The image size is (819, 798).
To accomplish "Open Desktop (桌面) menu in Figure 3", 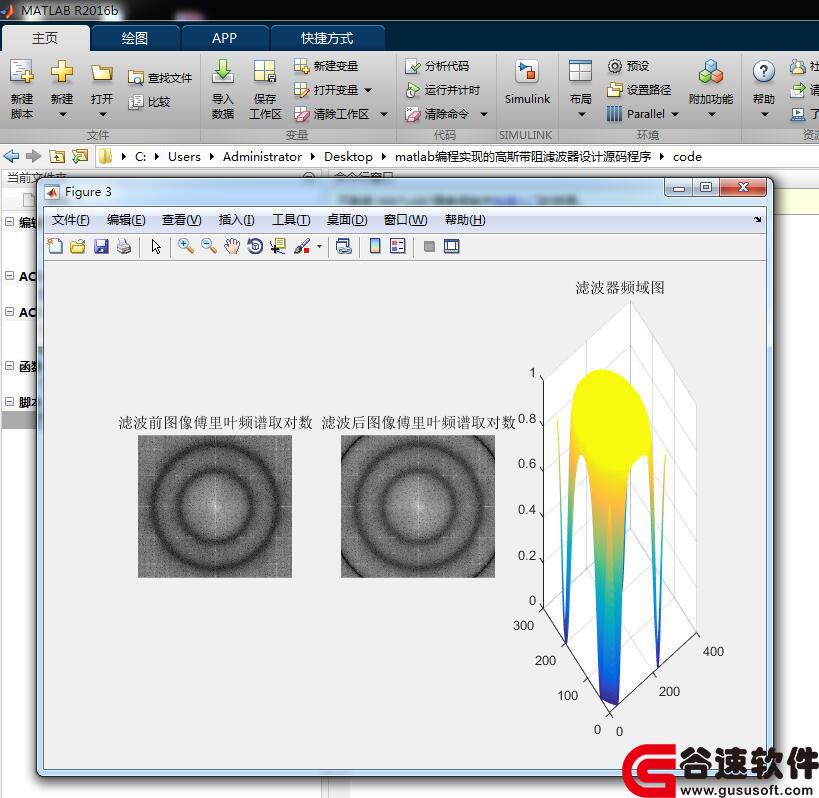I will pos(347,220).
